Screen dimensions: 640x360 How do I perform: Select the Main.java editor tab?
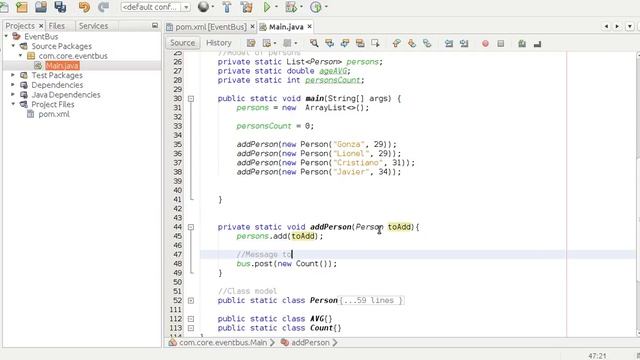tap(286, 27)
